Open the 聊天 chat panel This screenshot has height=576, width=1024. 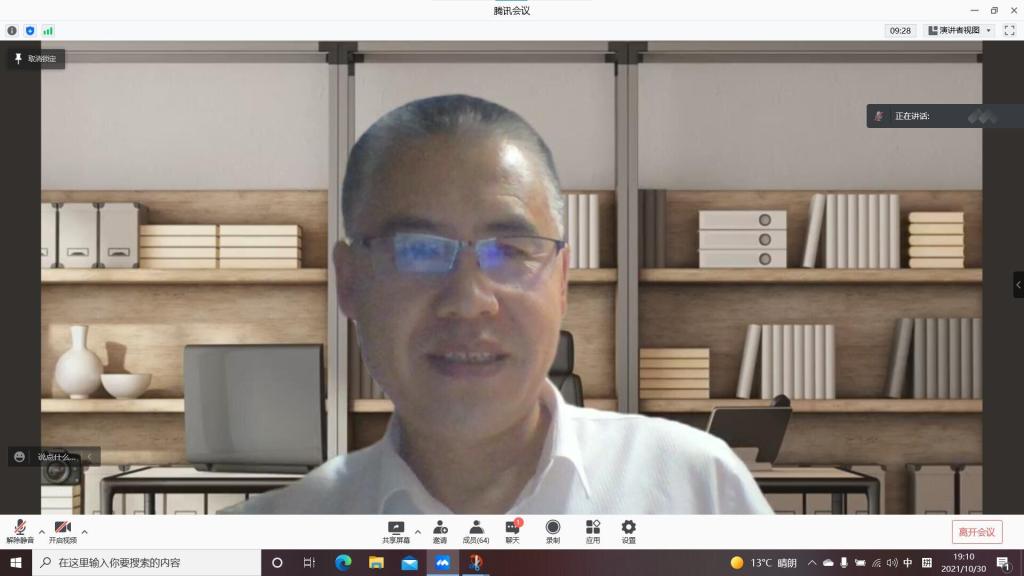[513, 530]
